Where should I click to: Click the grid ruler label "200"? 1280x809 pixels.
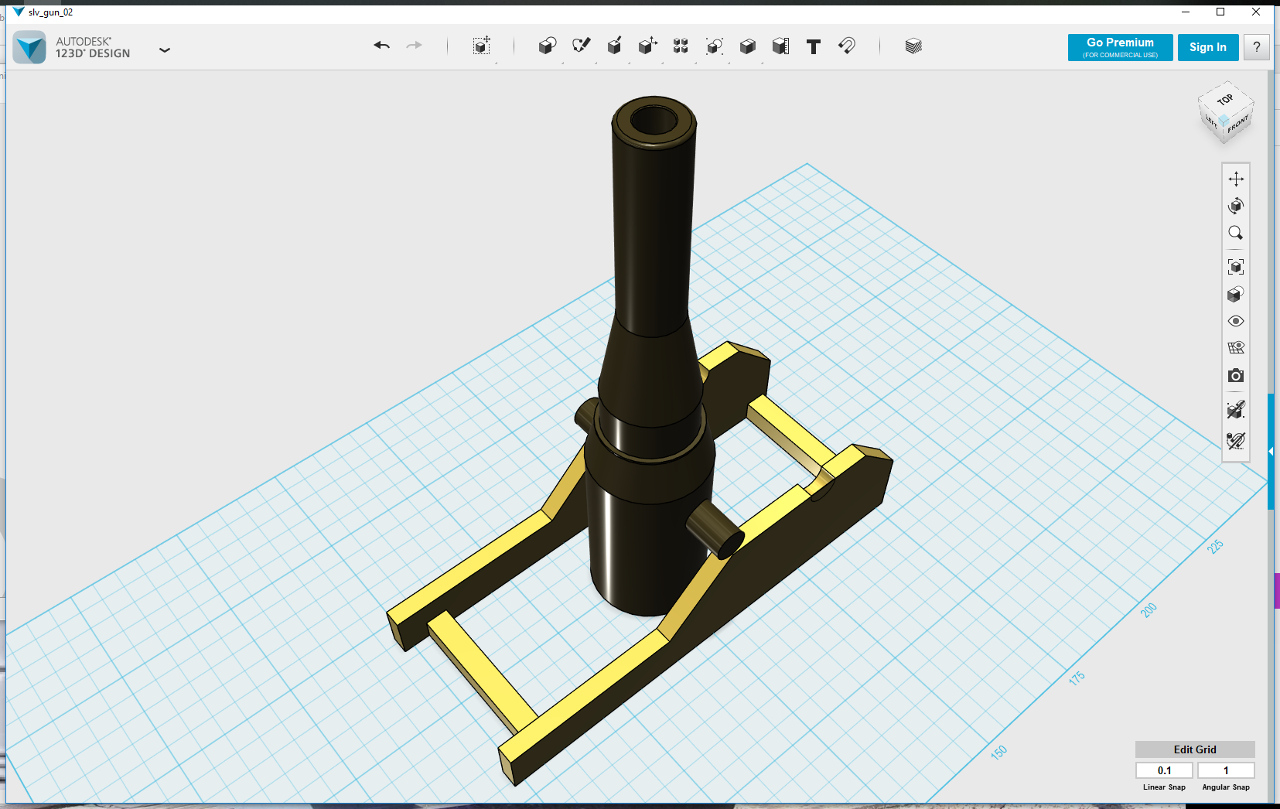pos(1151,609)
